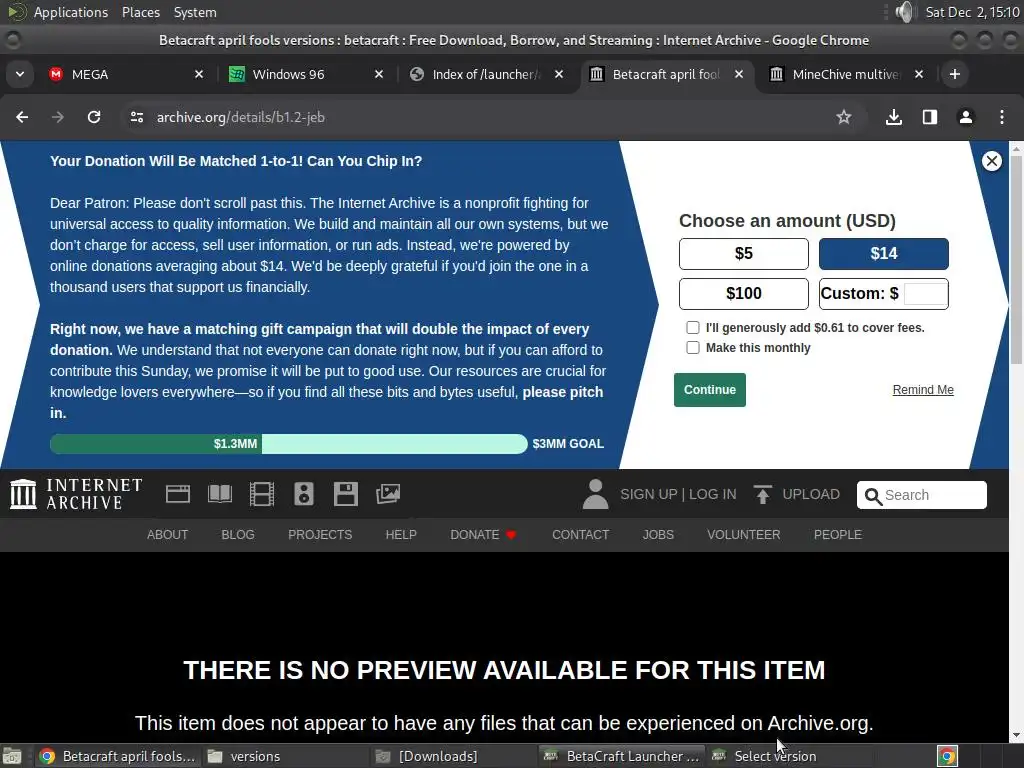
Task: Open the System menu
Action: (x=195, y=12)
